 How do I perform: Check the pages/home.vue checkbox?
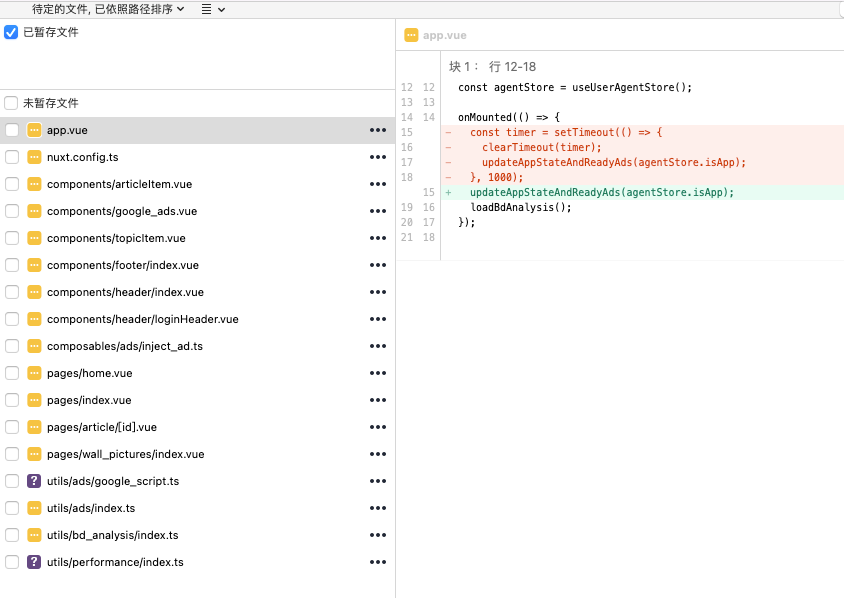tap(12, 373)
